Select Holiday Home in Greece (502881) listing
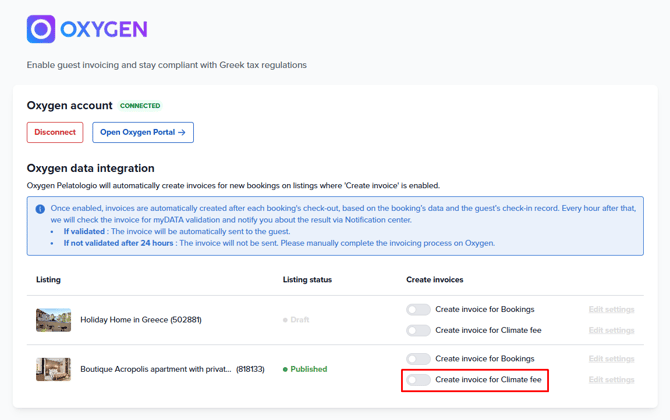Viewport: 670px width, 420px height. click(141, 320)
